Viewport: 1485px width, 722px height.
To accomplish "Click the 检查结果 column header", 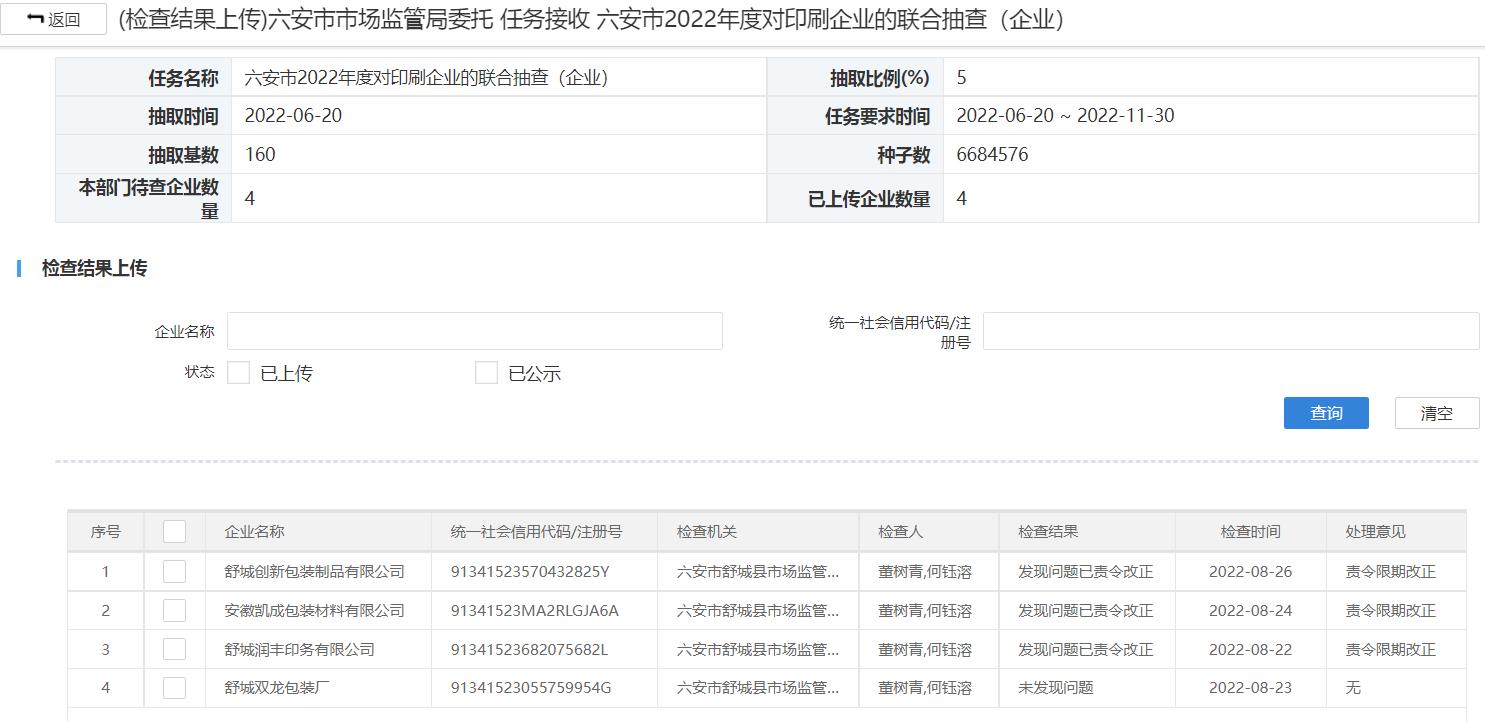I will click(1048, 532).
